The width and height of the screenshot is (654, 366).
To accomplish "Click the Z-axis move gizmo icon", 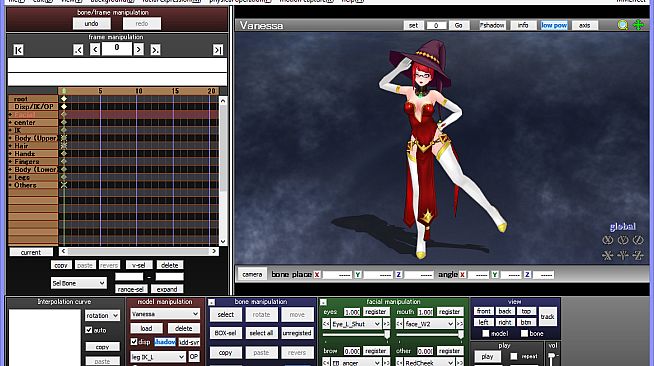I will pyautogui.click(x=638, y=255).
